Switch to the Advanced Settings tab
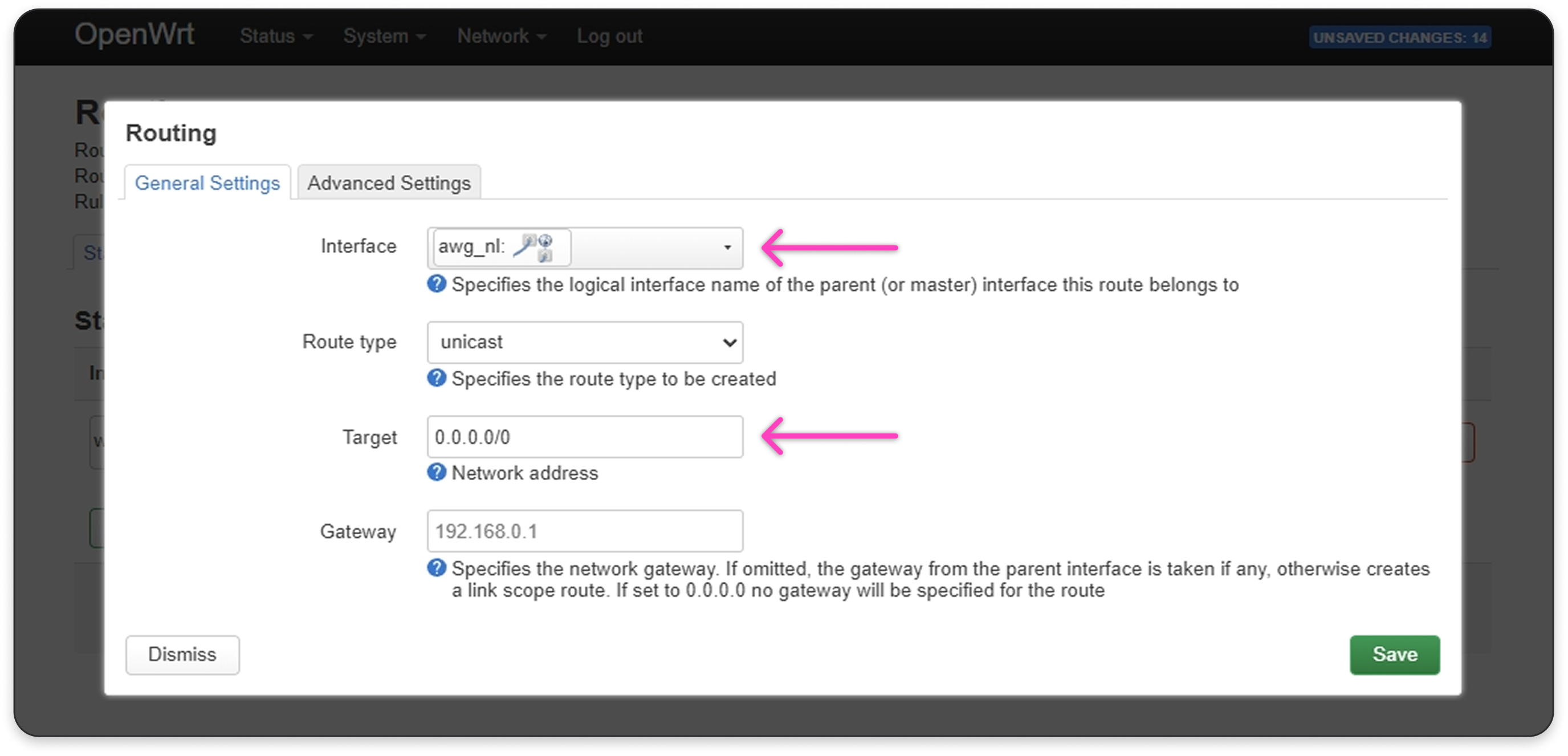 tap(389, 182)
